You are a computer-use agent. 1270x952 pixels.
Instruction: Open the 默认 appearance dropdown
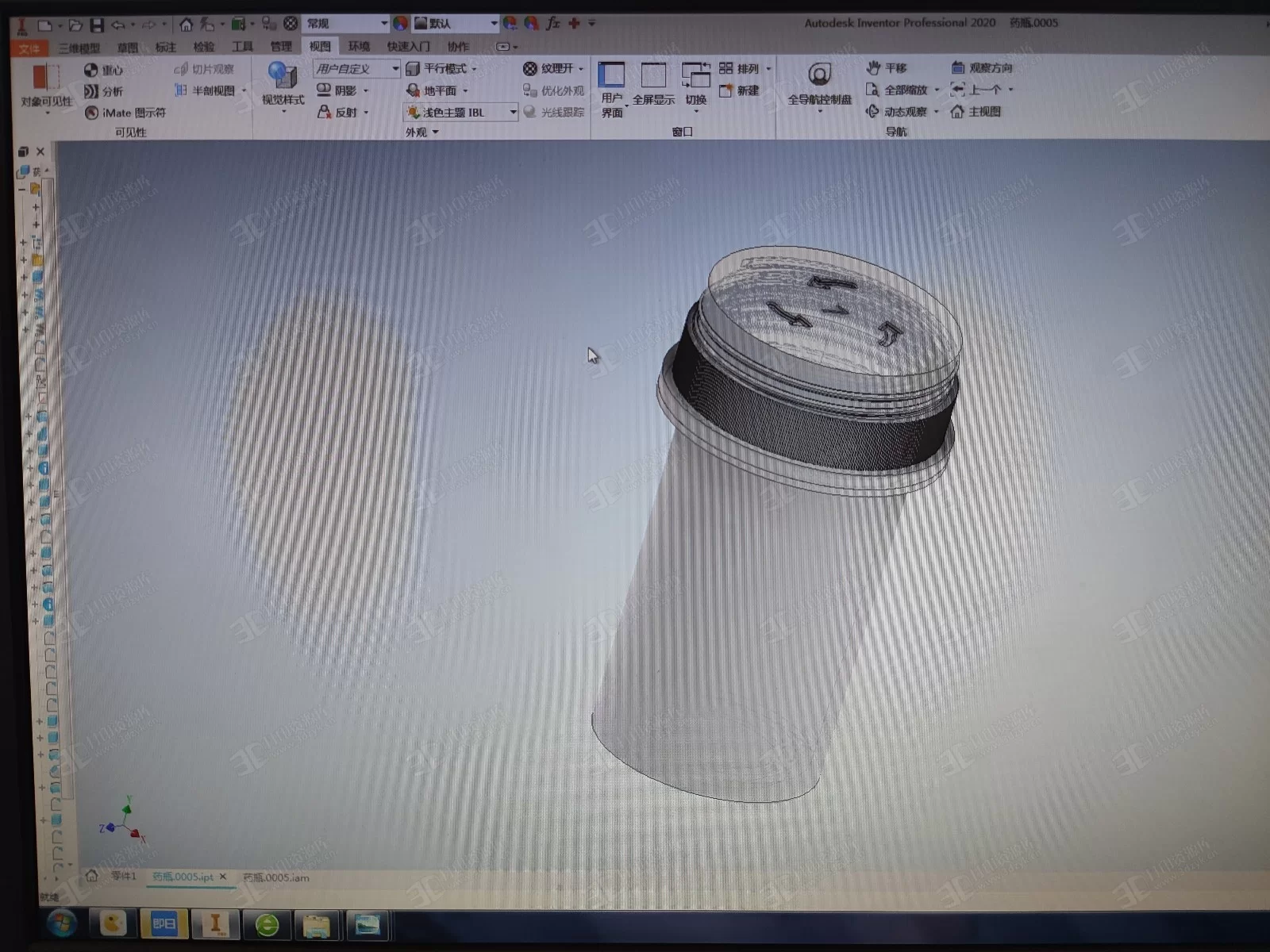click(x=456, y=24)
